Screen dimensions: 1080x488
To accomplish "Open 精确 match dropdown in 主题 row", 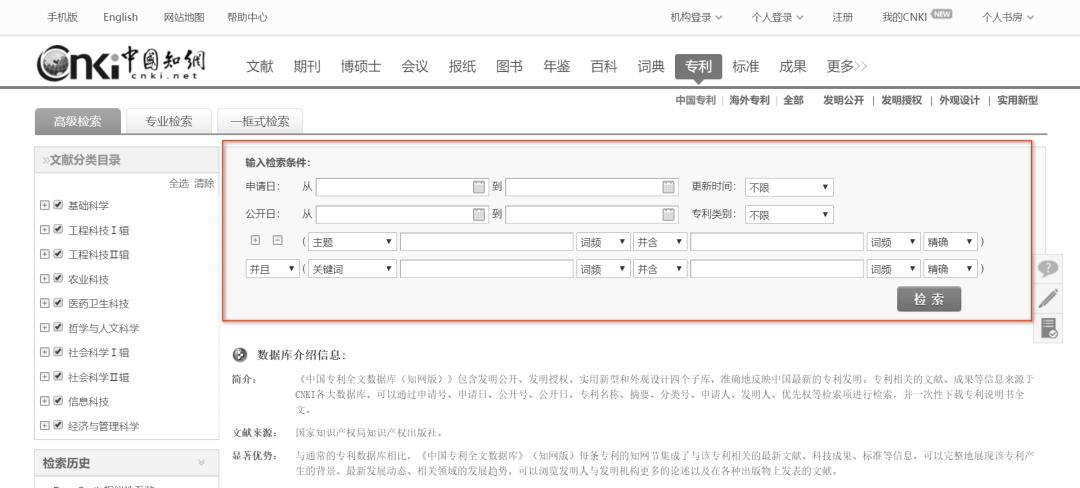I will pos(951,242).
